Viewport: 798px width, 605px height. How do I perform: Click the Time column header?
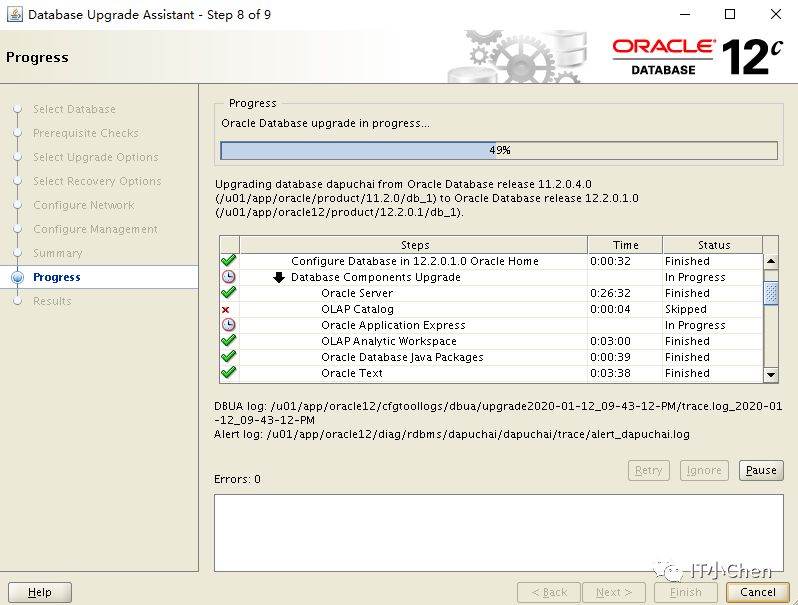click(625, 245)
